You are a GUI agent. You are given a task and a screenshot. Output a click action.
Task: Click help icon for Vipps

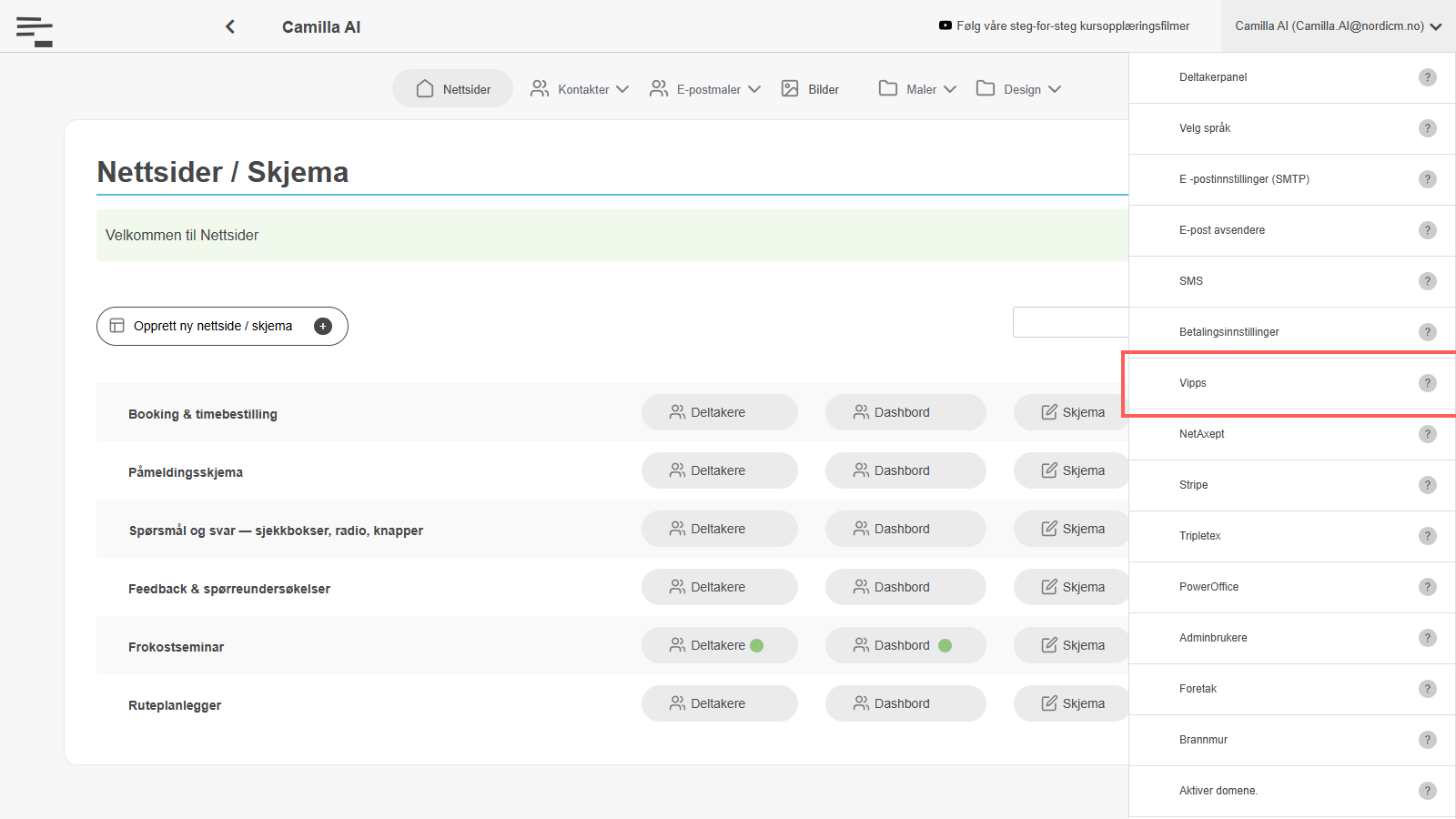(1428, 383)
